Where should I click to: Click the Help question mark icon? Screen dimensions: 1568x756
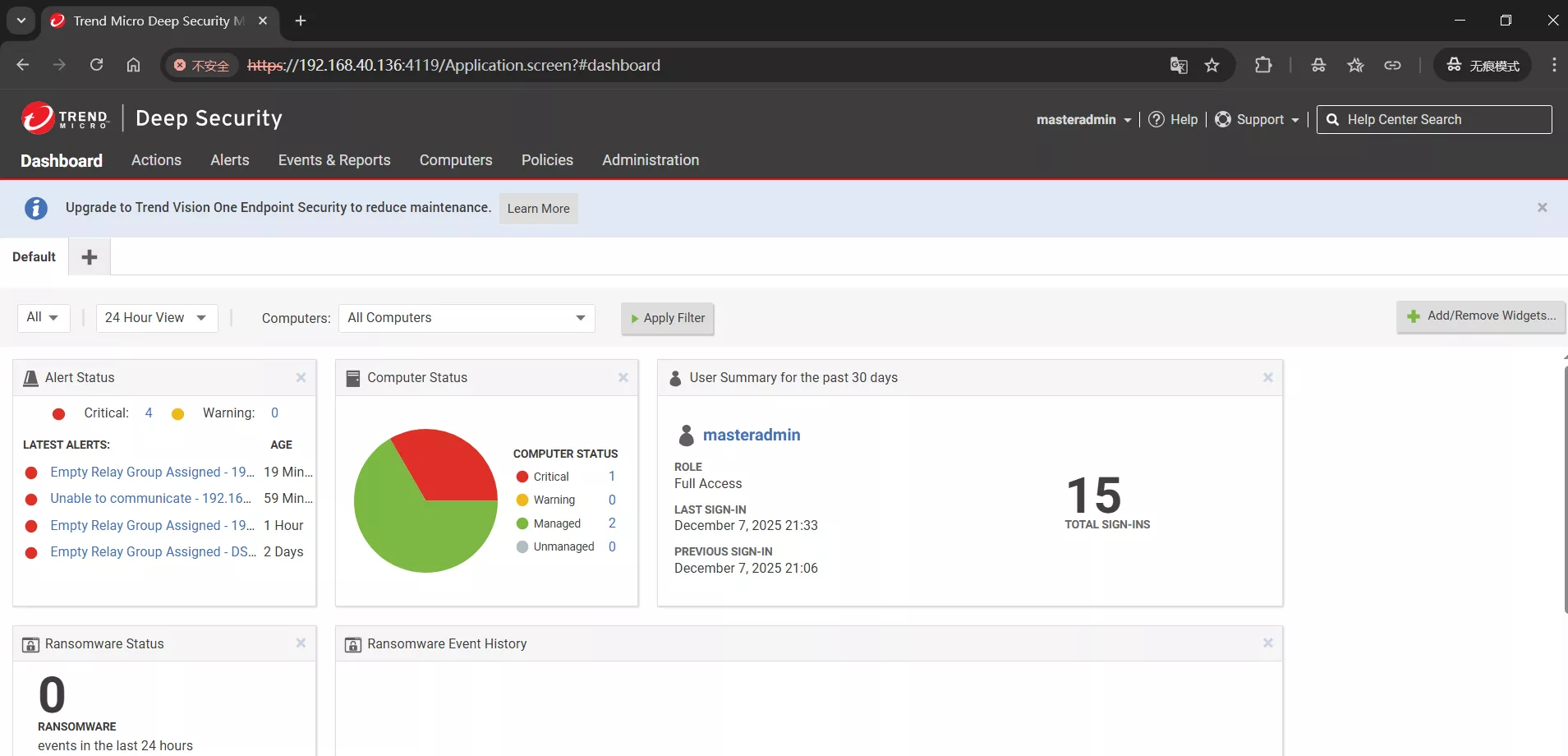pos(1156,119)
